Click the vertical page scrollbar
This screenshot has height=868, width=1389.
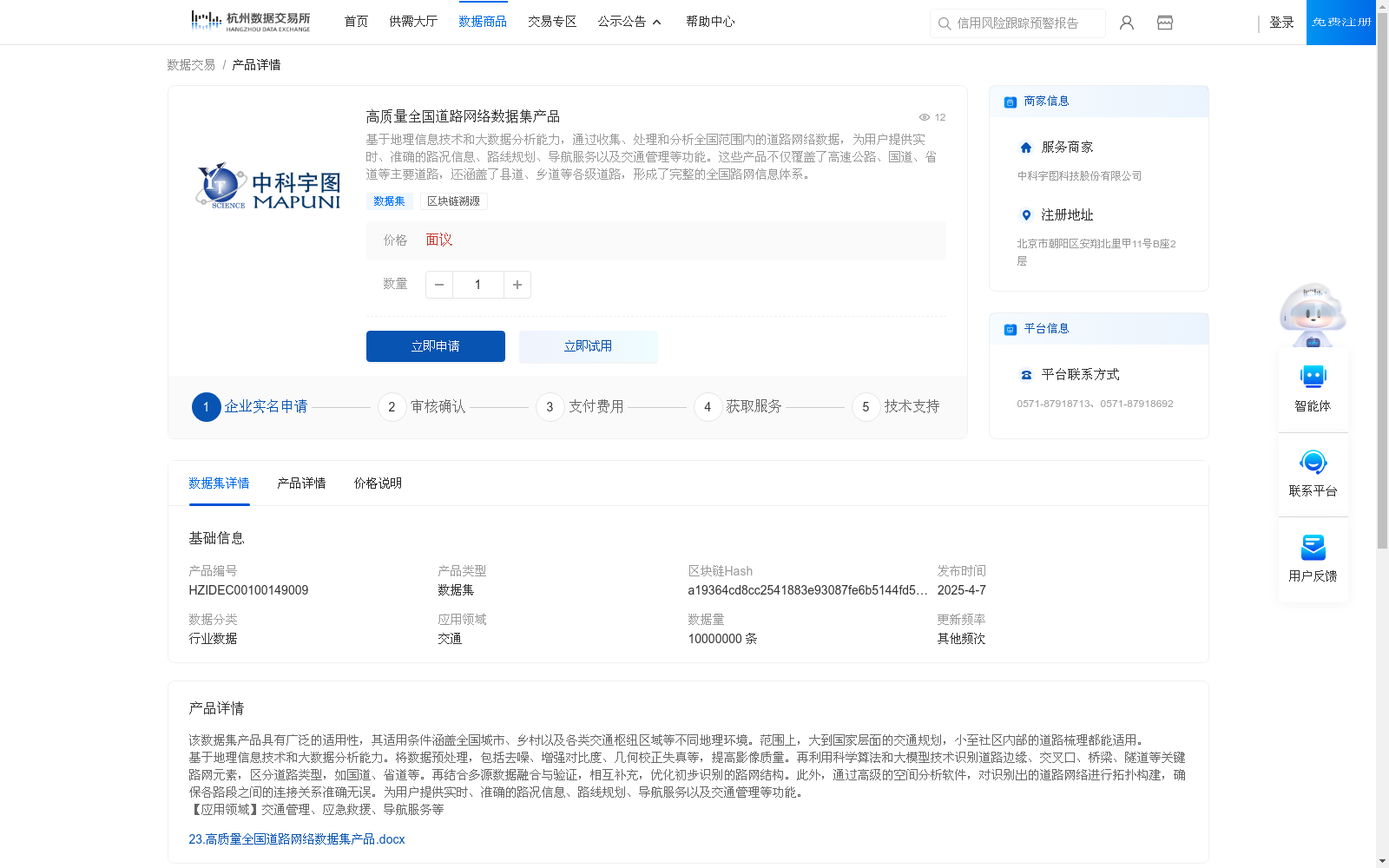pyautogui.click(x=1382, y=282)
